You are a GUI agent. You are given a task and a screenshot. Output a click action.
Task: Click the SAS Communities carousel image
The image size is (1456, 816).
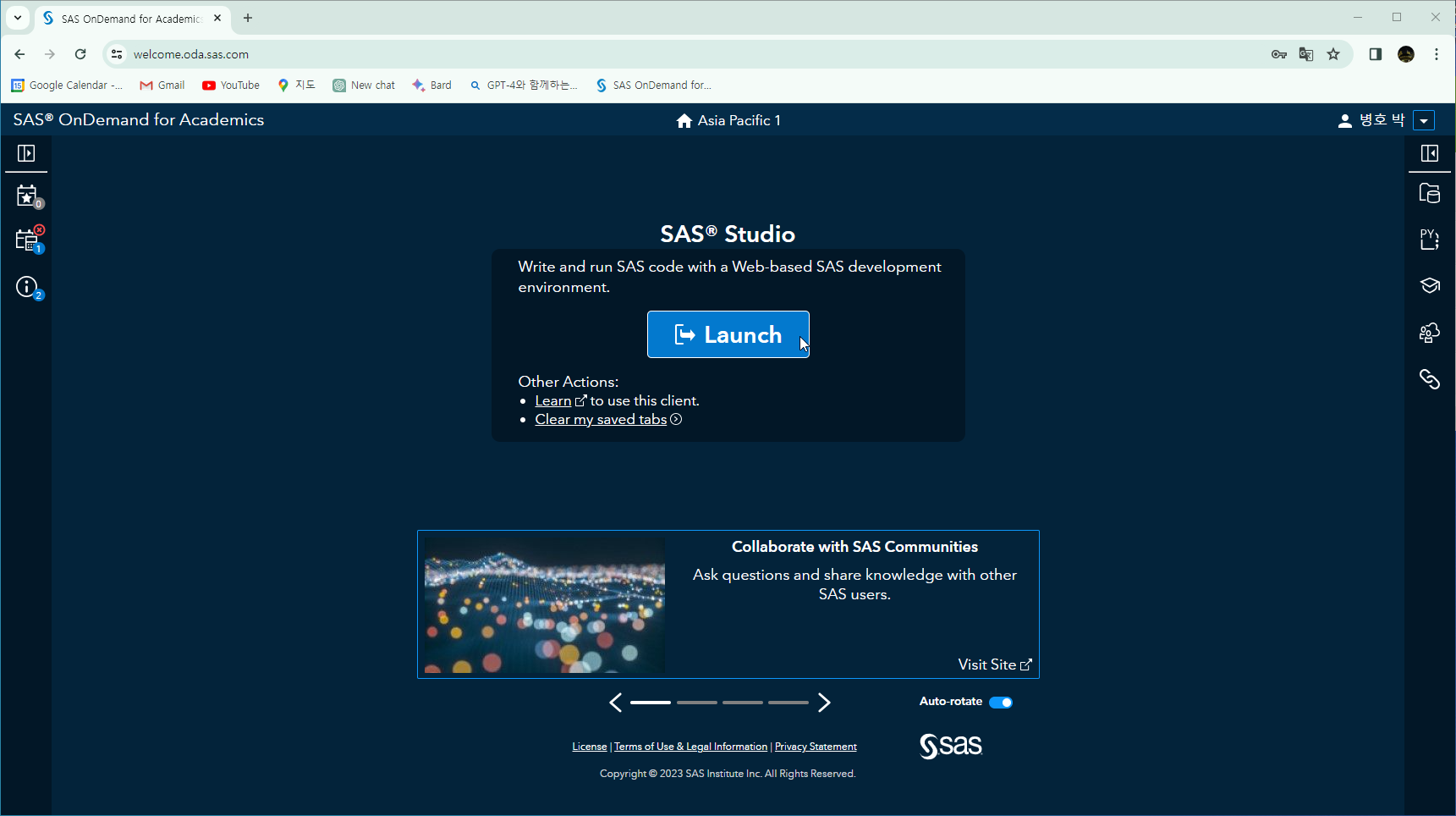point(545,606)
